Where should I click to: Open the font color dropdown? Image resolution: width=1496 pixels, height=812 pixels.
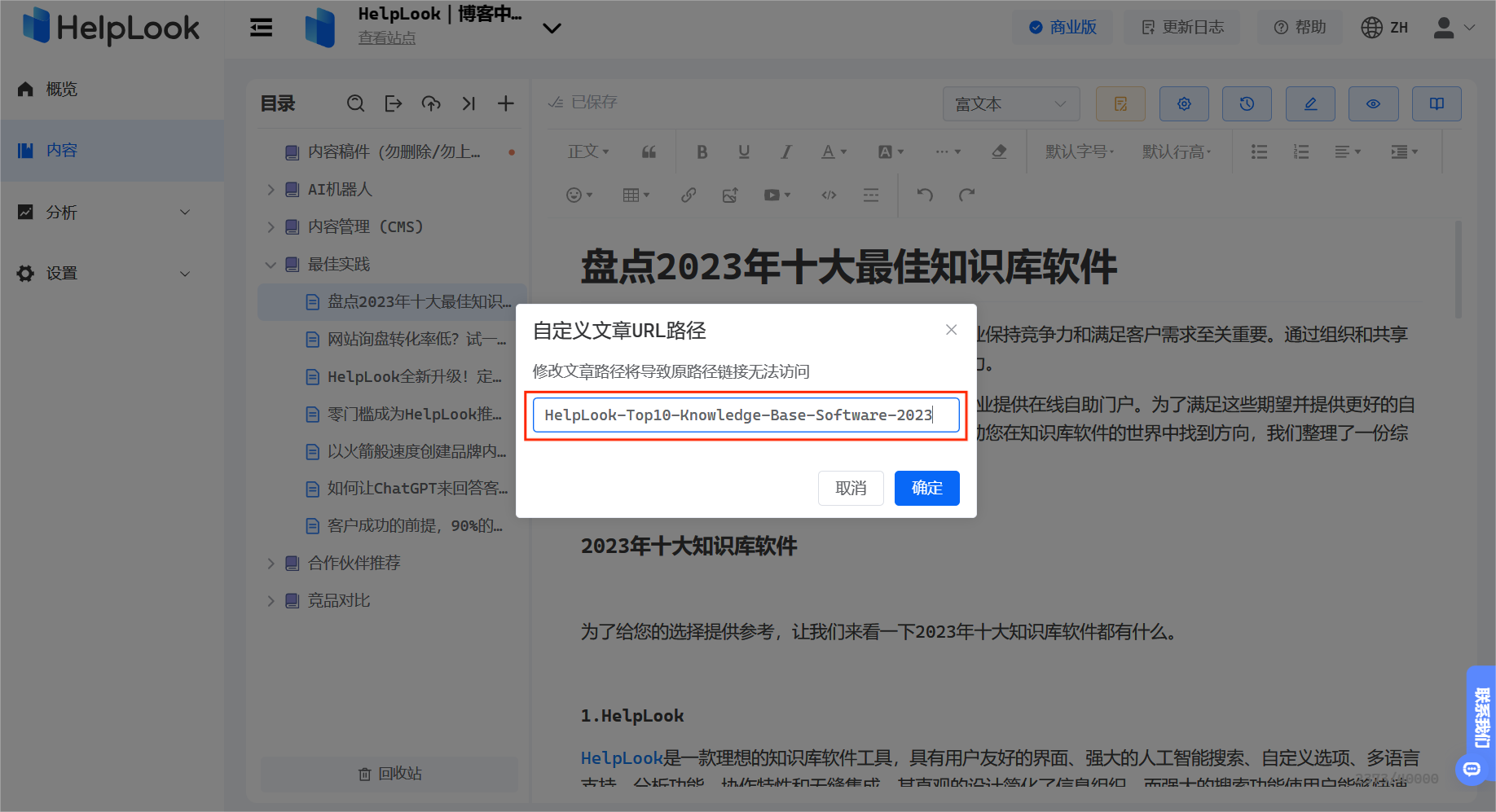pos(834,151)
